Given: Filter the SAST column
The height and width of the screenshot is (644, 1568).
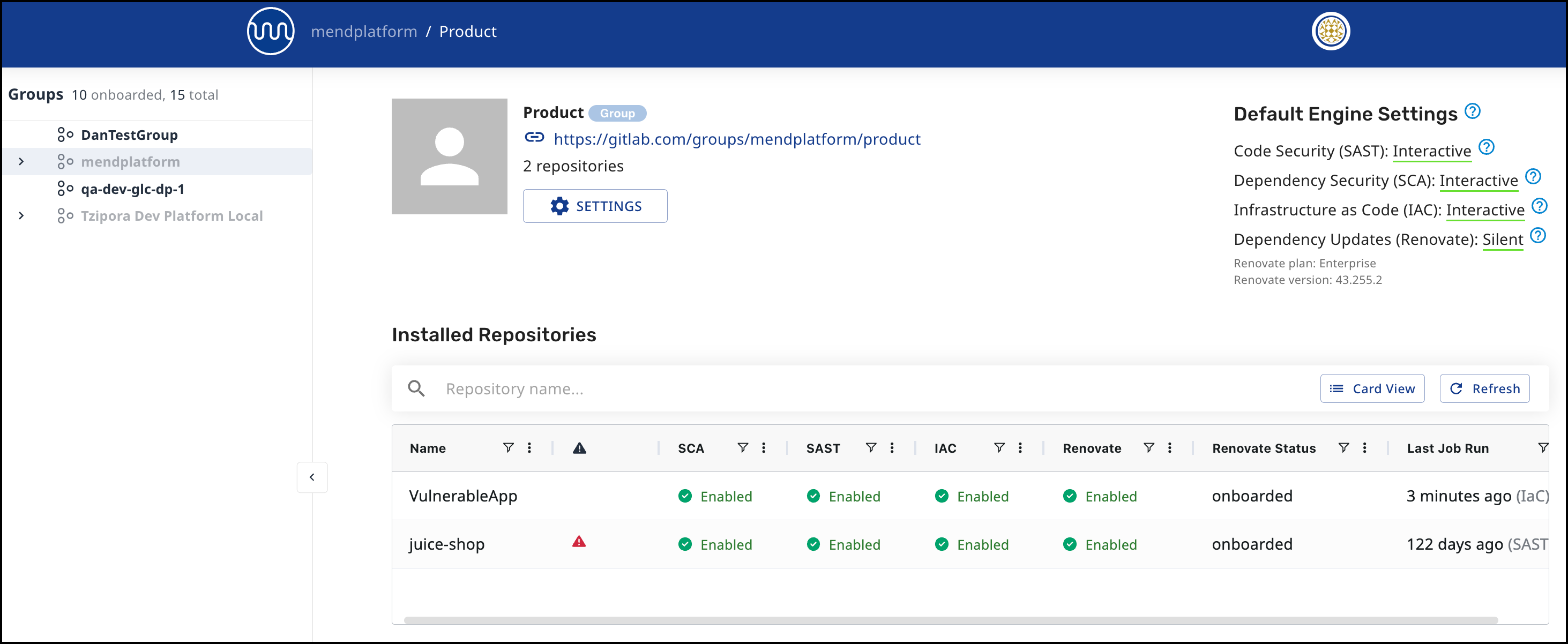Looking at the screenshot, I should [x=871, y=448].
